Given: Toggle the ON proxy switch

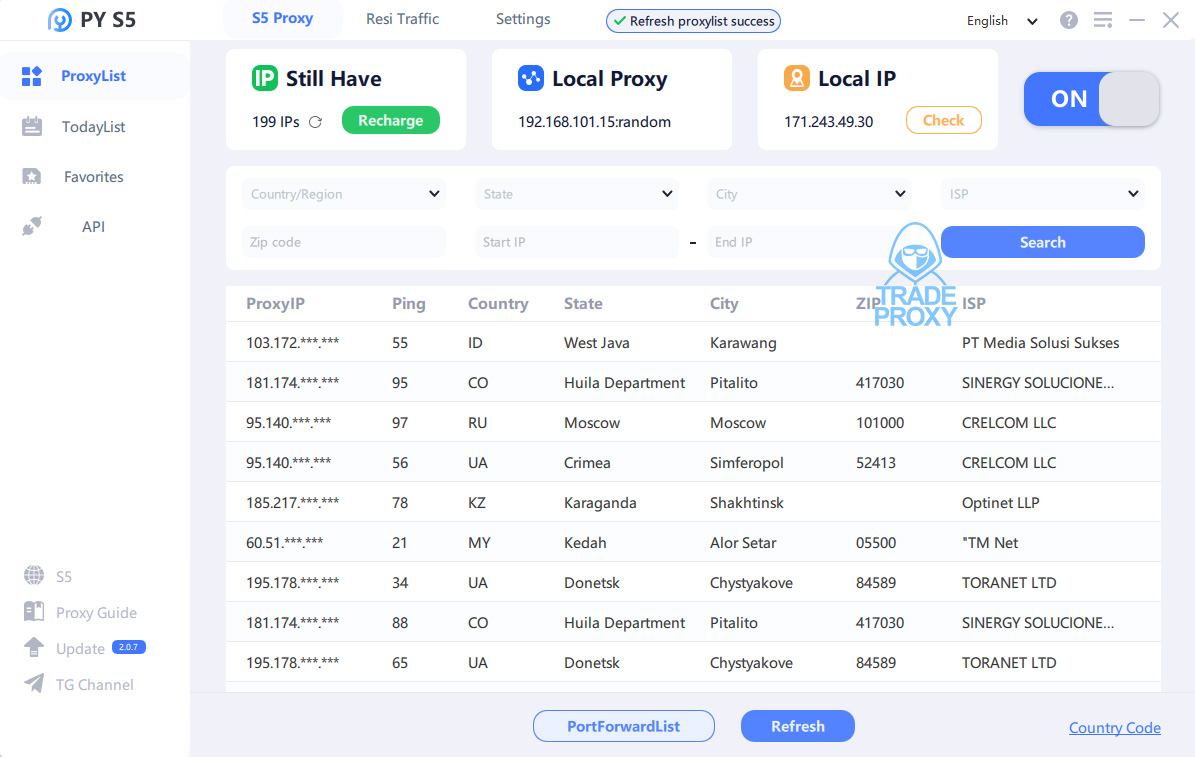Looking at the screenshot, I should click(1091, 99).
